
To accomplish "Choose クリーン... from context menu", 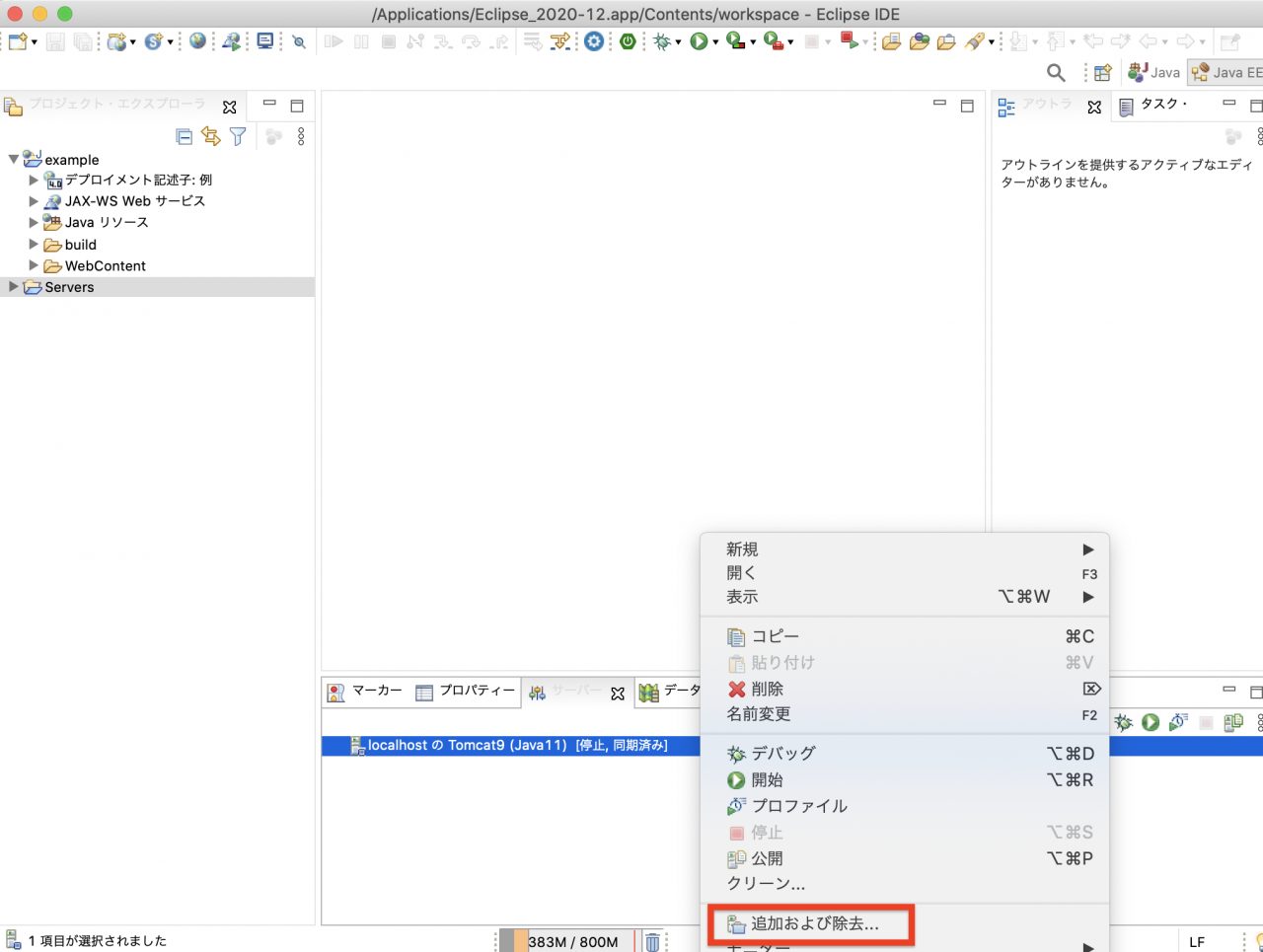I will 905,884.
